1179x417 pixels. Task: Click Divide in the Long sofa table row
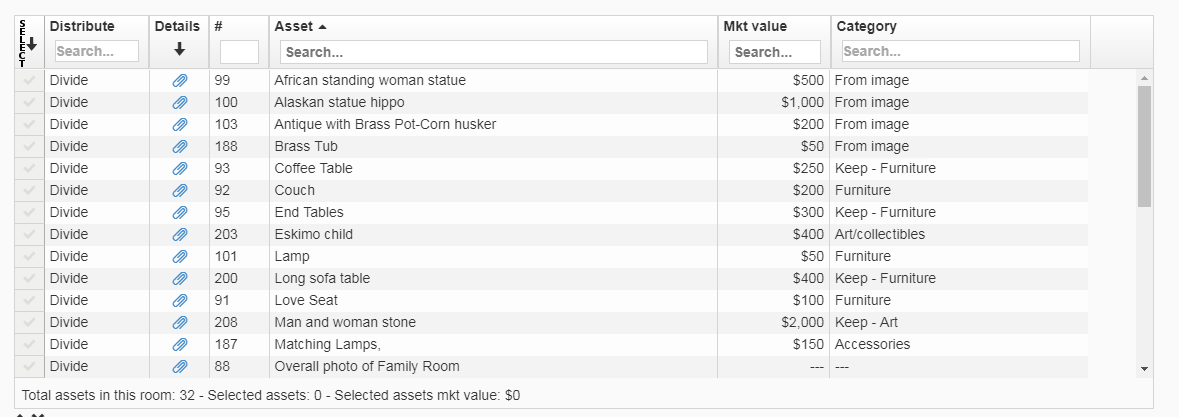tap(68, 278)
